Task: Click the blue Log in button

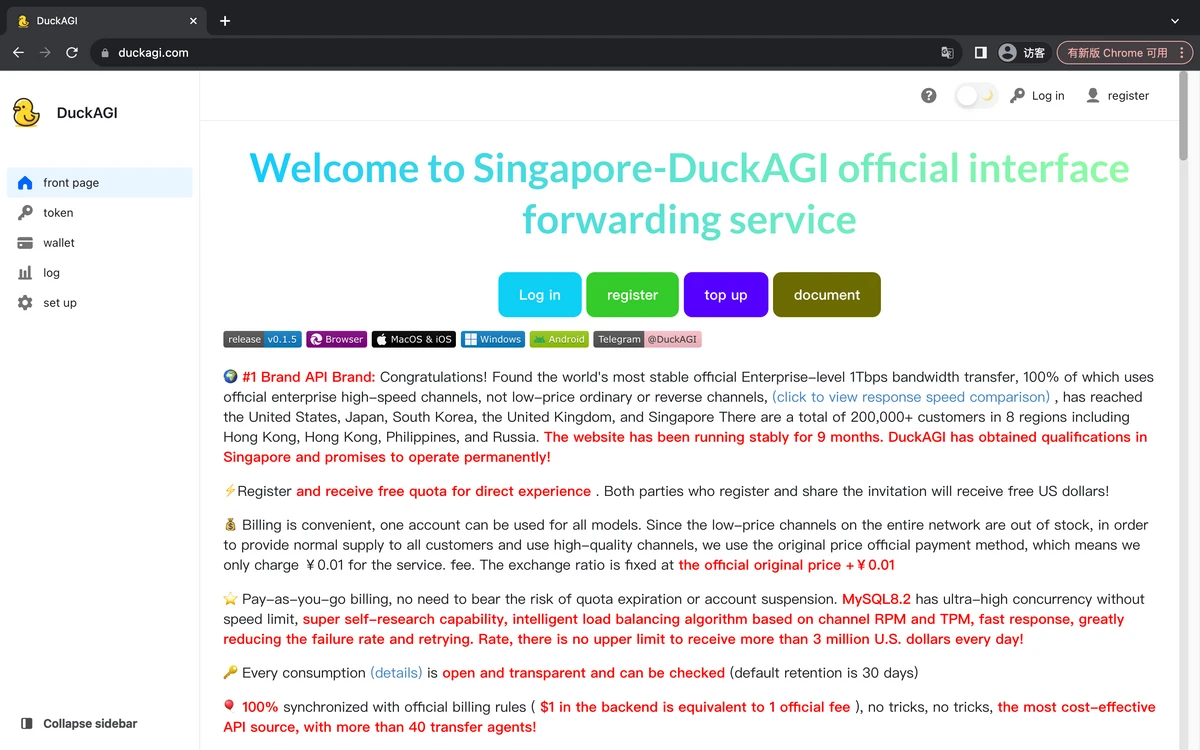Action: pyautogui.click(x=540, y=295)
